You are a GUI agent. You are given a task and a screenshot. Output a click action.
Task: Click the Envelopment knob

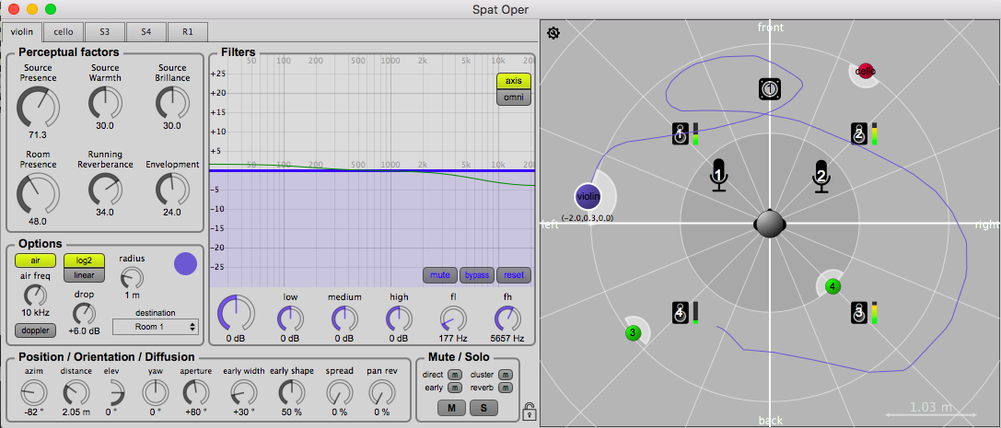click(x=172, y=189)
